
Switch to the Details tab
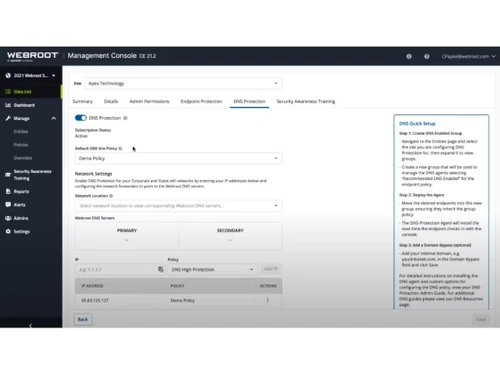[111, 101]
